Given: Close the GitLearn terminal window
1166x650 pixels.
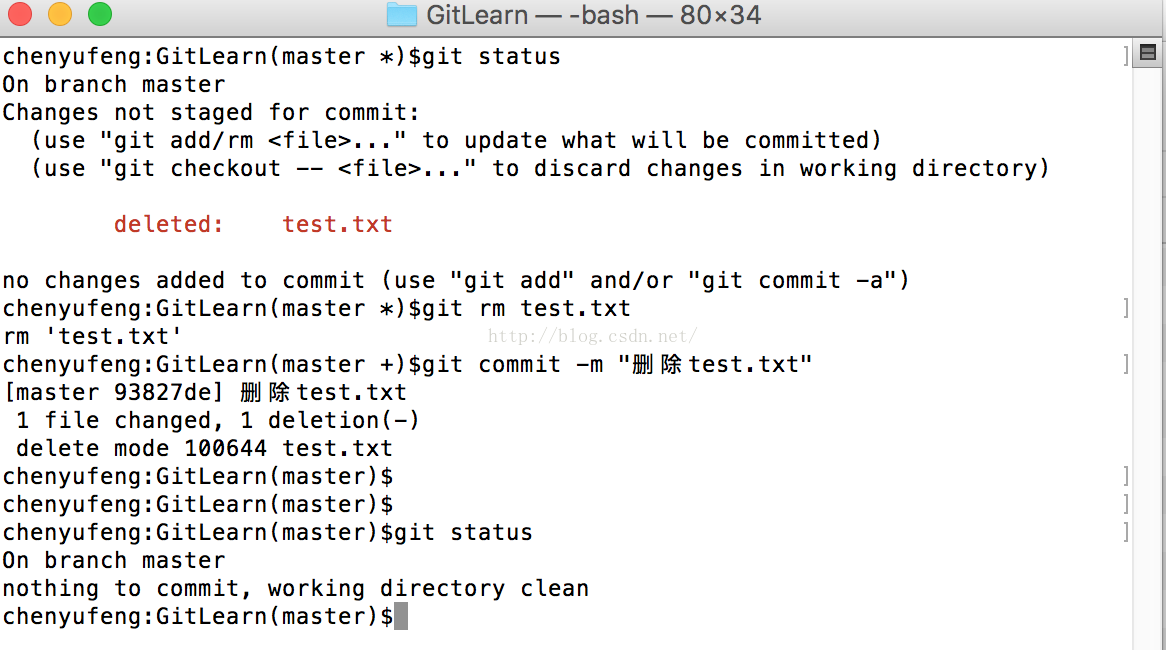Looking at the screenshot, I should coord(20,14).
